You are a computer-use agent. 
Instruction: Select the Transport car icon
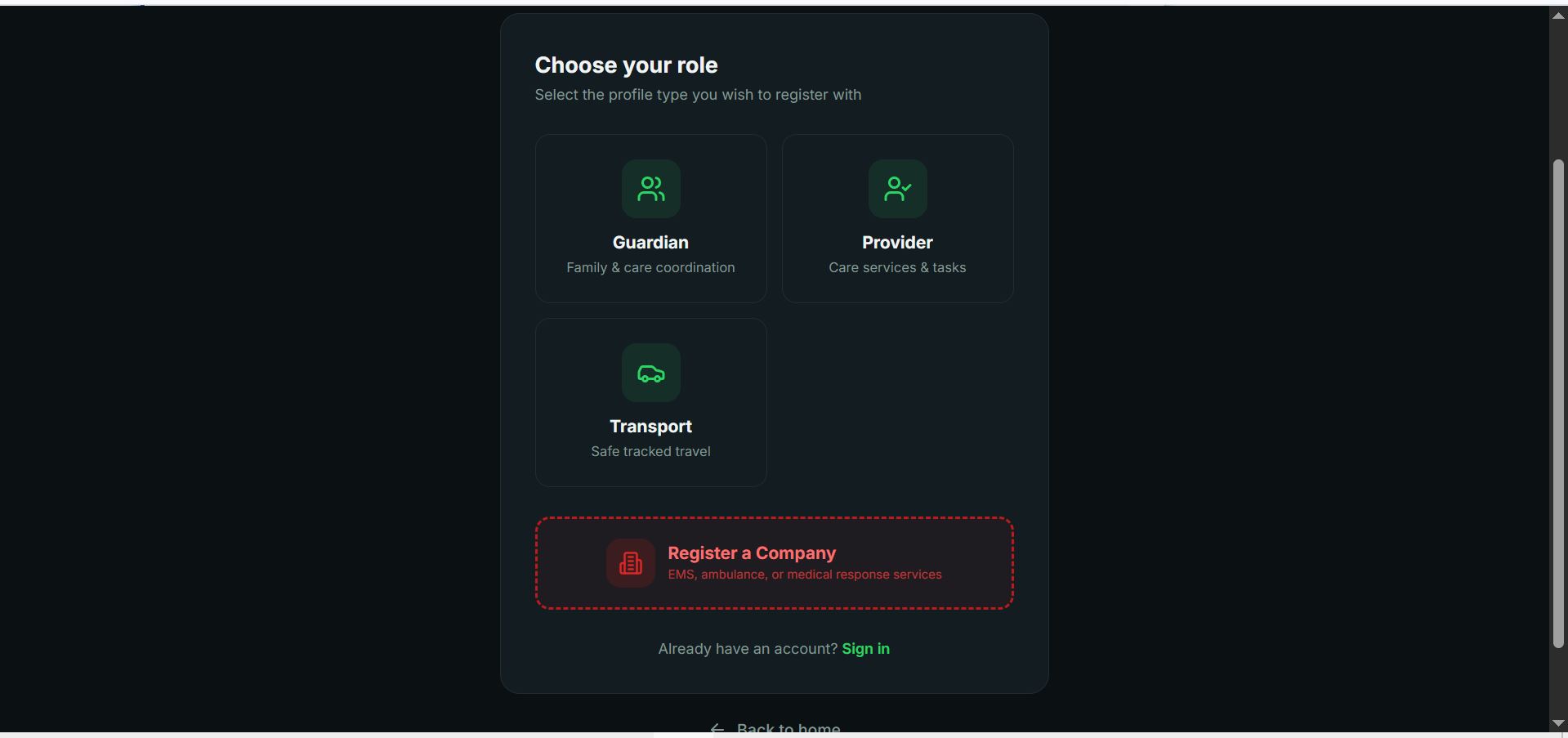click(650, 373)
